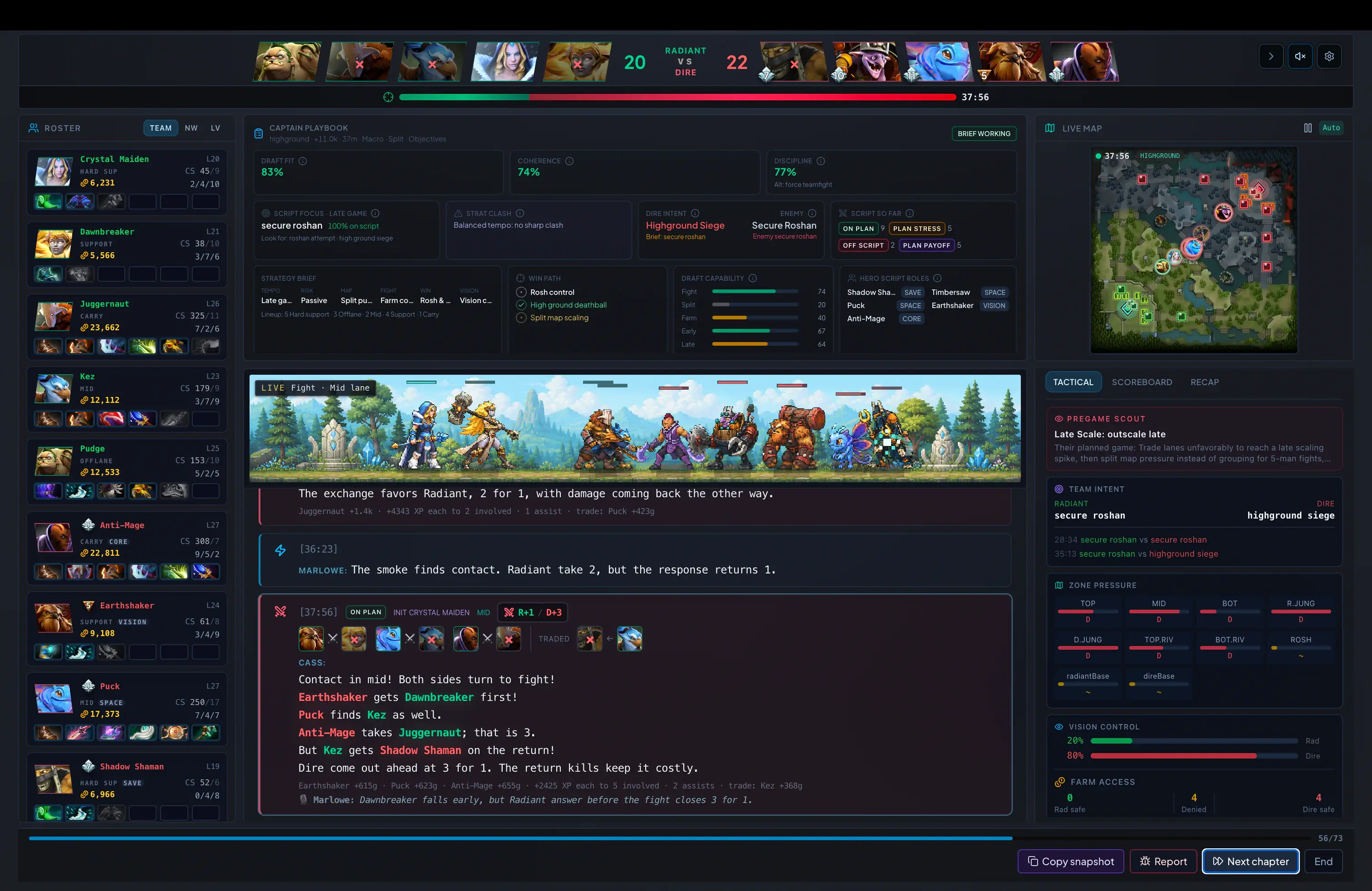Screen dimensions: 1372x891
Task: Click the chapter progress bar at bottom
Action: 670,838
